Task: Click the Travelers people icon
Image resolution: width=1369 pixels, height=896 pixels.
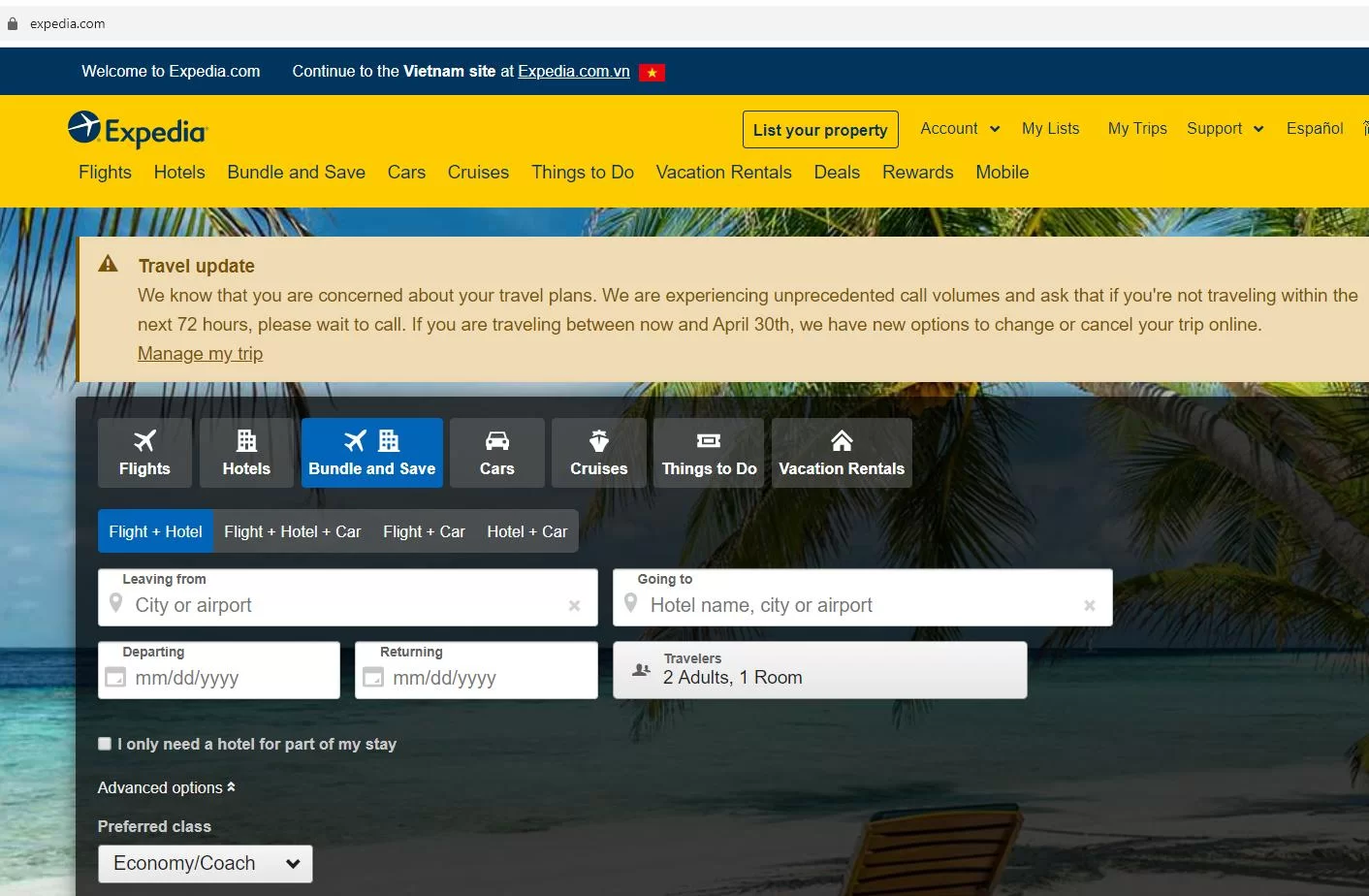Action: click(641, 670)
